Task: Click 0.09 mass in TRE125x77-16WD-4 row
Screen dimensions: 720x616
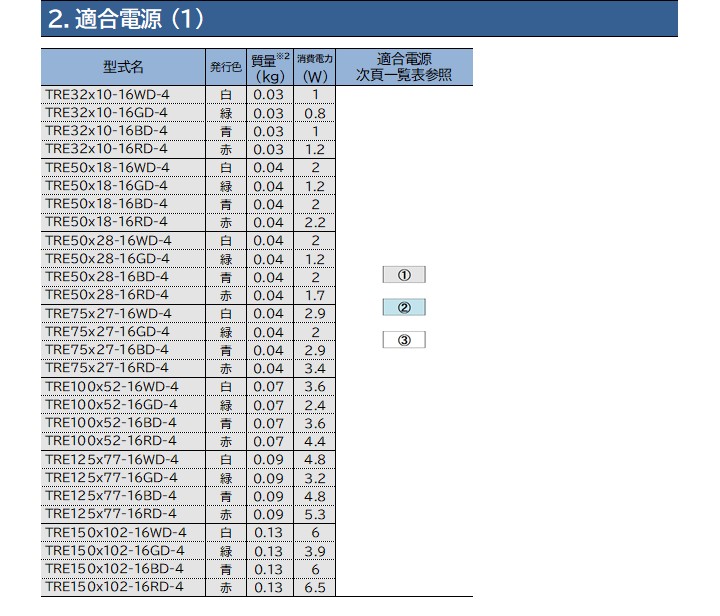Action: pyautogui.click(x=269, y=460)
